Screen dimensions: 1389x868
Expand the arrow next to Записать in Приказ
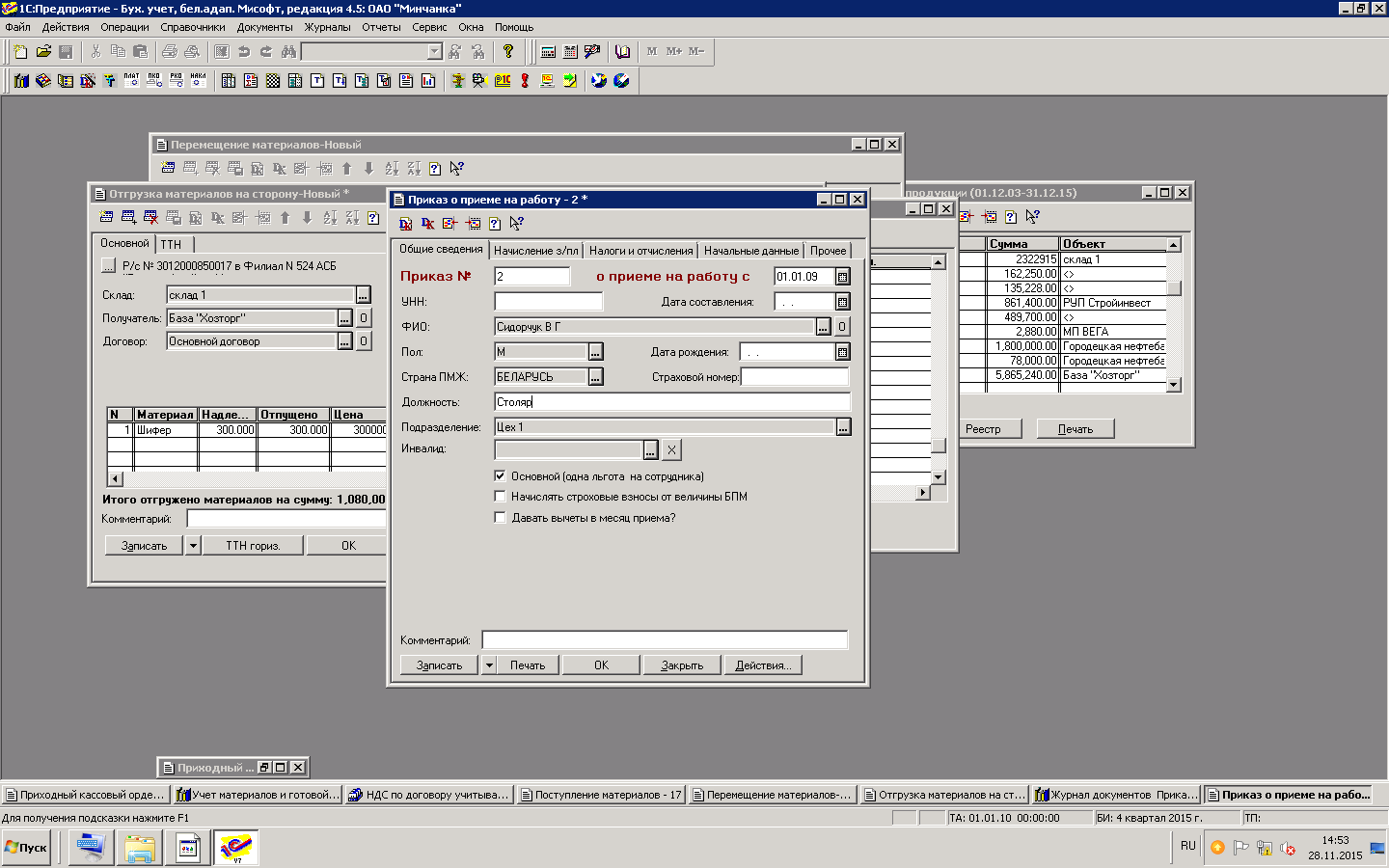(x=489, y=665)
